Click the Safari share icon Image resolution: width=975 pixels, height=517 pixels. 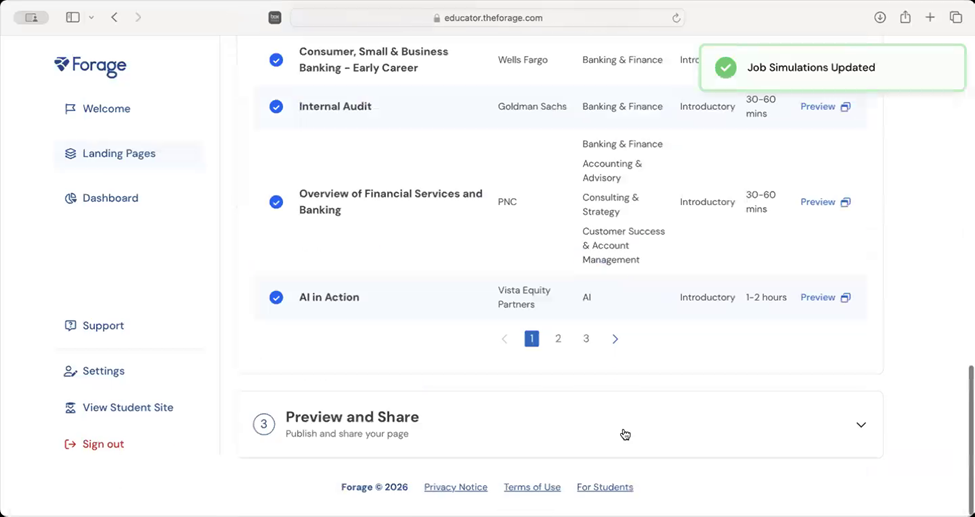tap(905, 17)
